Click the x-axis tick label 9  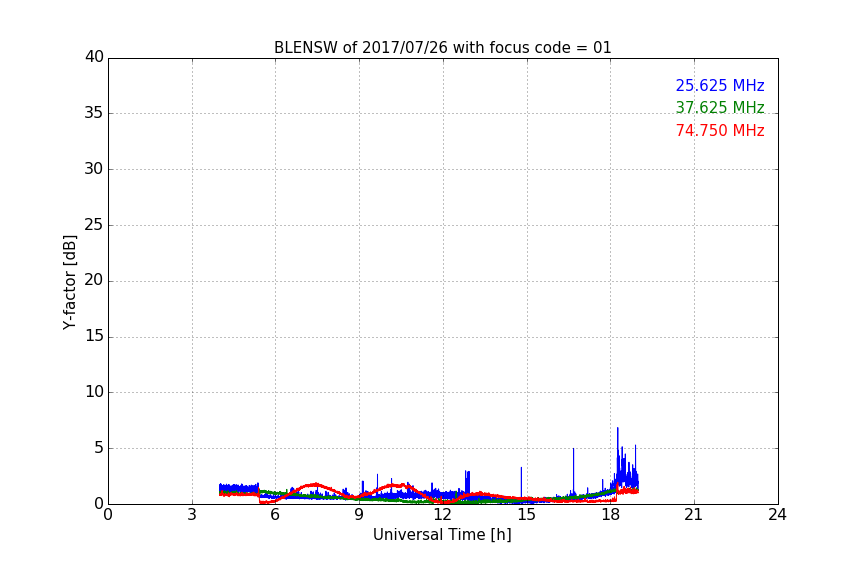click(x=359, y=515)
